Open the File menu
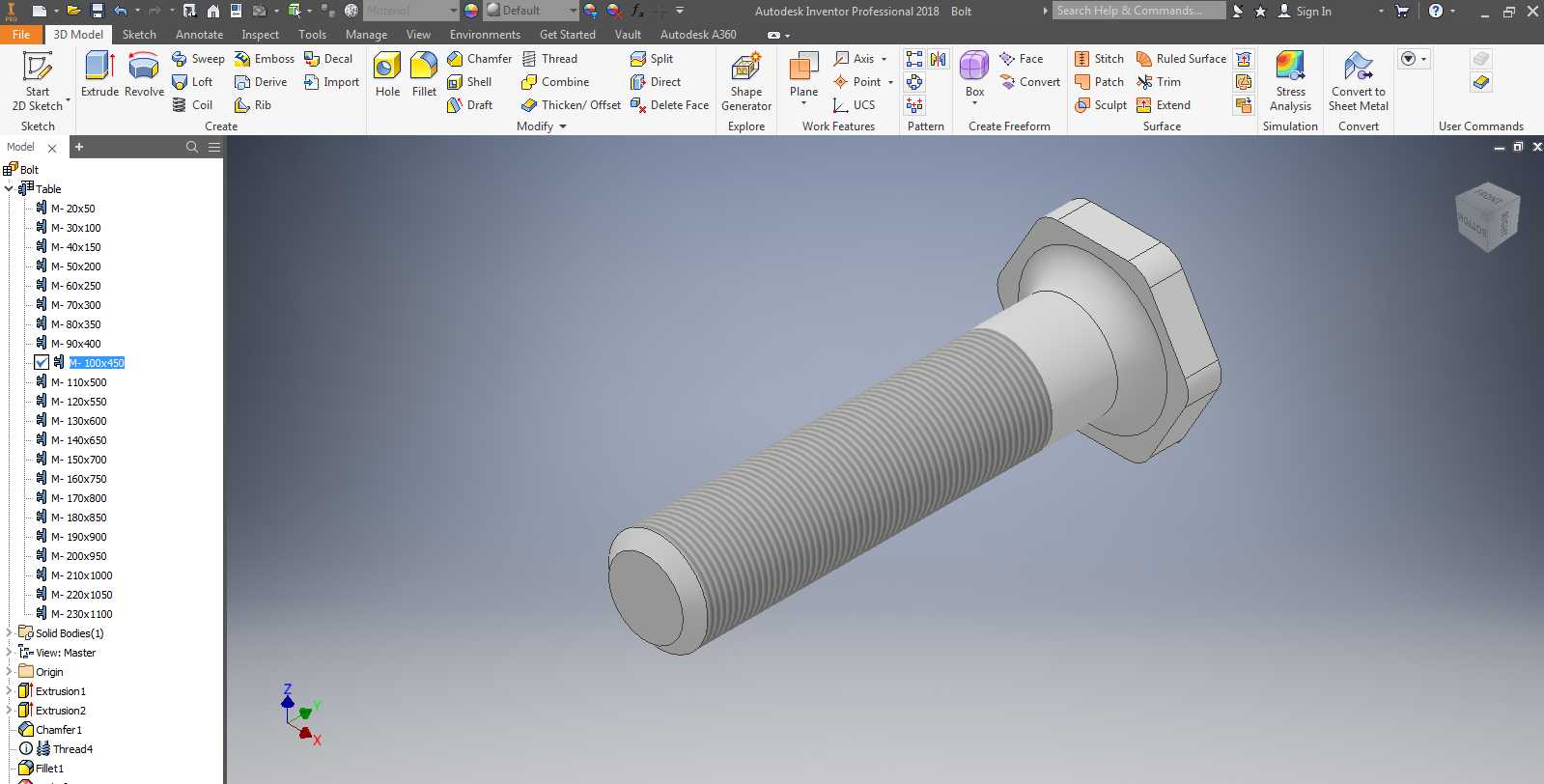1544x784 pixels. point(21,35)
